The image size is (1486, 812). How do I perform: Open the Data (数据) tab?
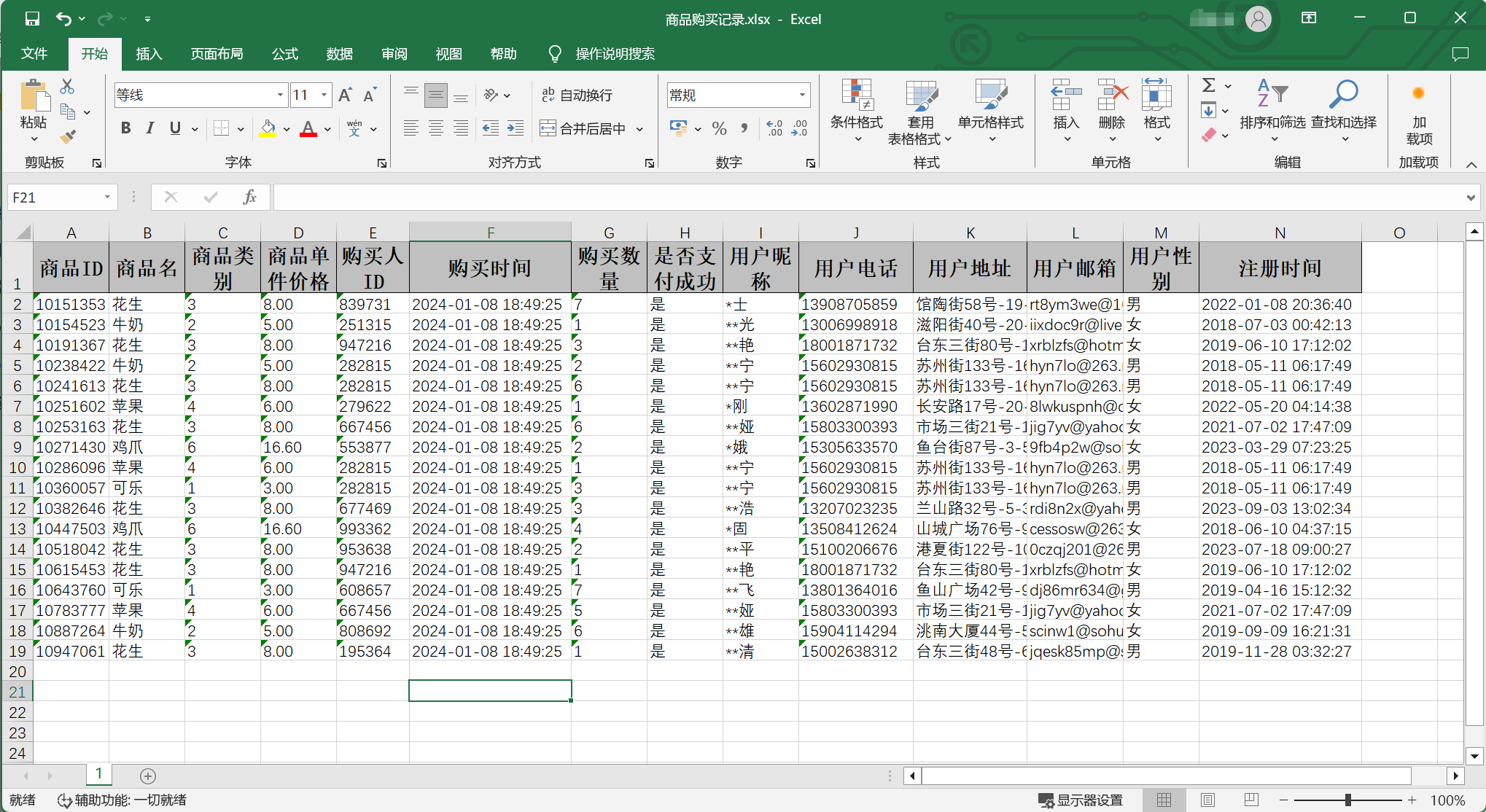point(340,54)
